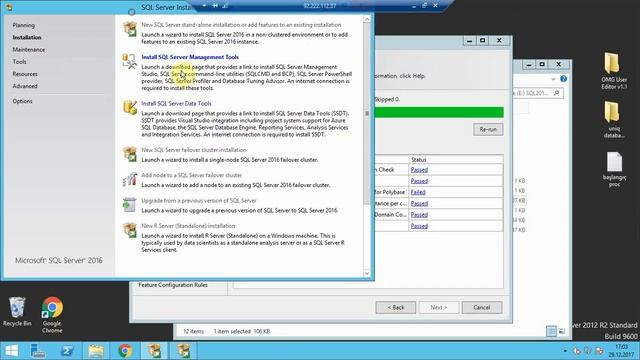This screenshot has width=640, height=360.
Task: Click the scroll down arrow in Installation Center
Action: [367, 273]
